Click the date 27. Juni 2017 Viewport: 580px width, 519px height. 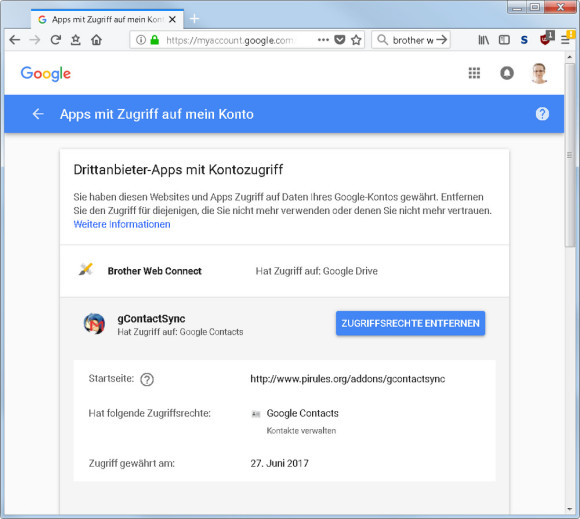coord(279,463)
